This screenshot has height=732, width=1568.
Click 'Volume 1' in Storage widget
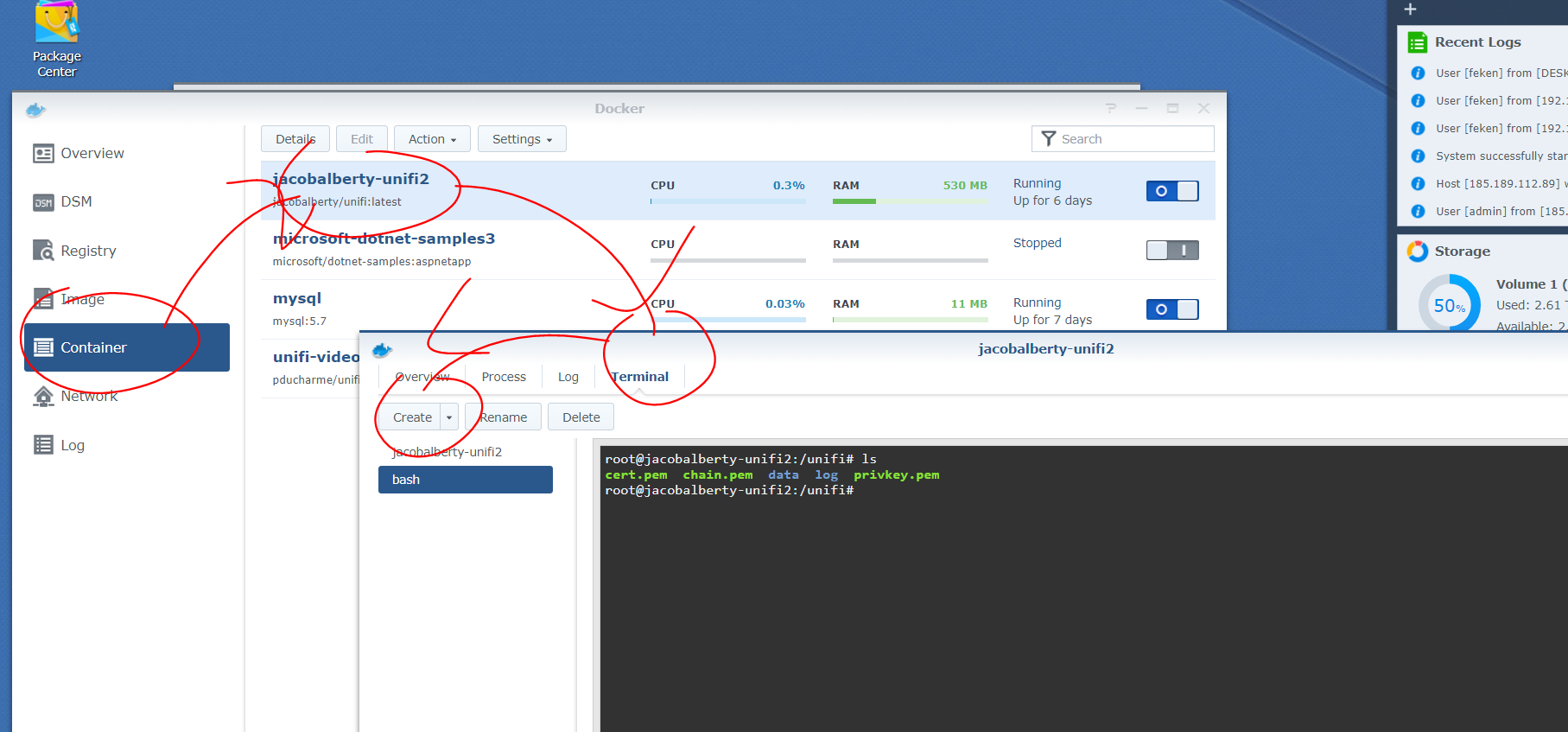[x=1526, y=284]
